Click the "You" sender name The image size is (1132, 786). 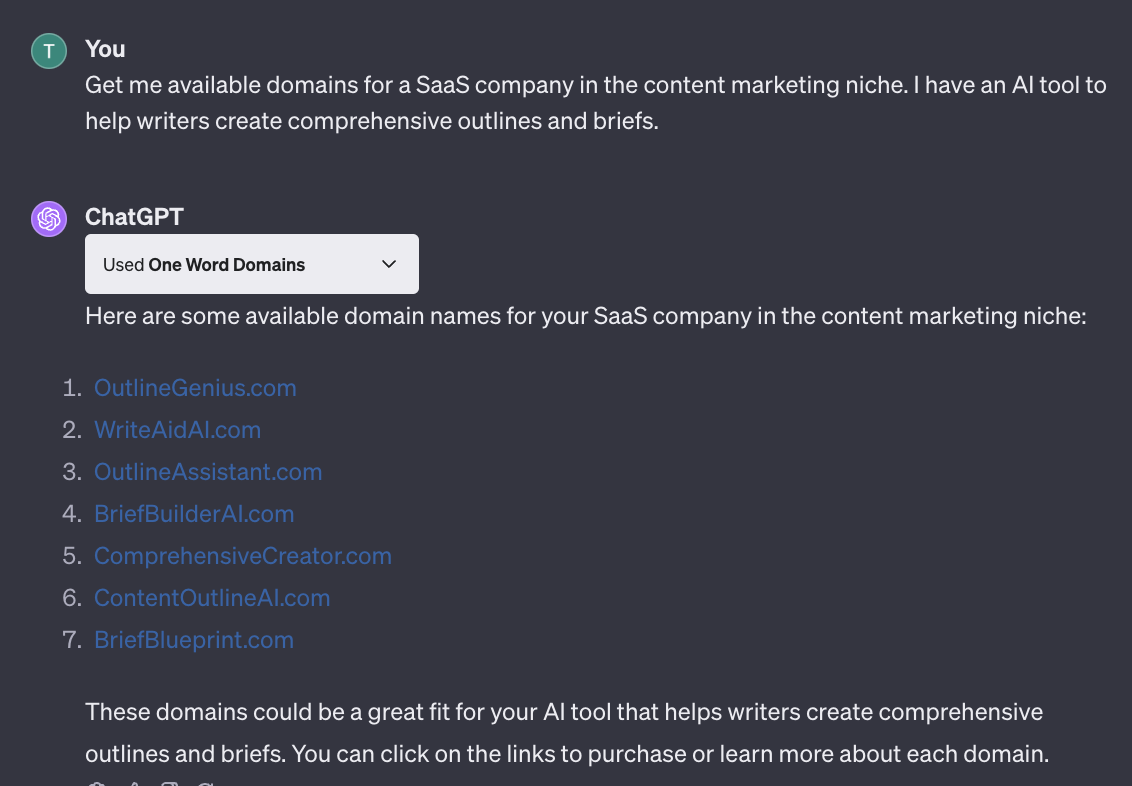(x=105, y=49)
